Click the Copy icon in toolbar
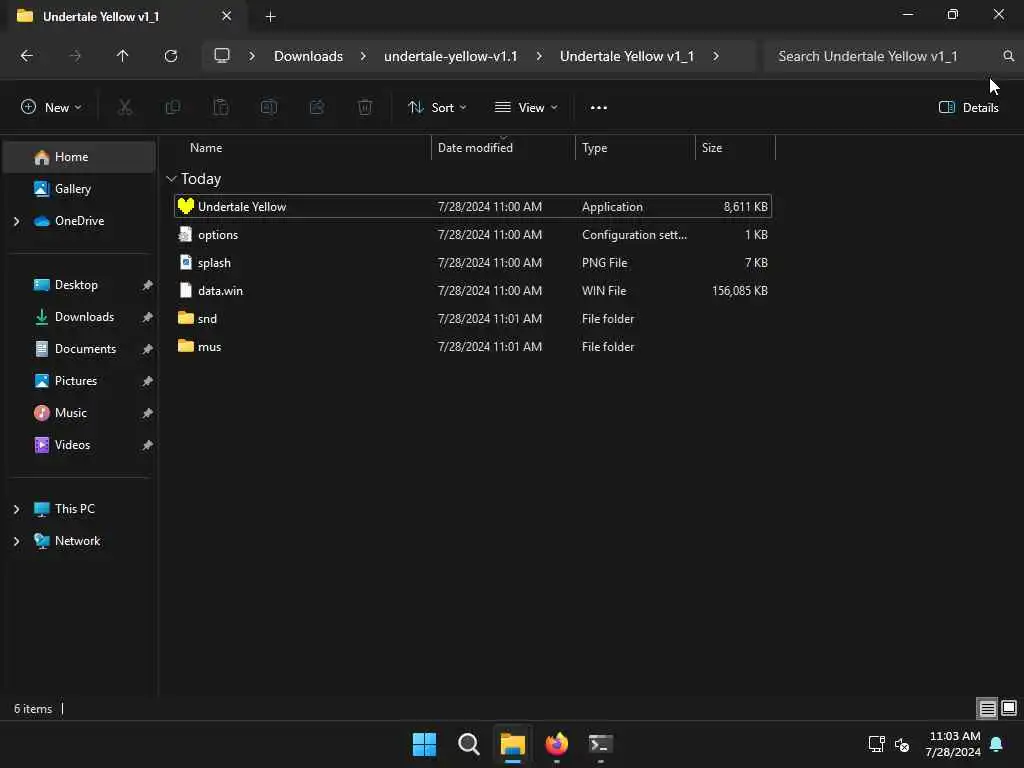 173,108
